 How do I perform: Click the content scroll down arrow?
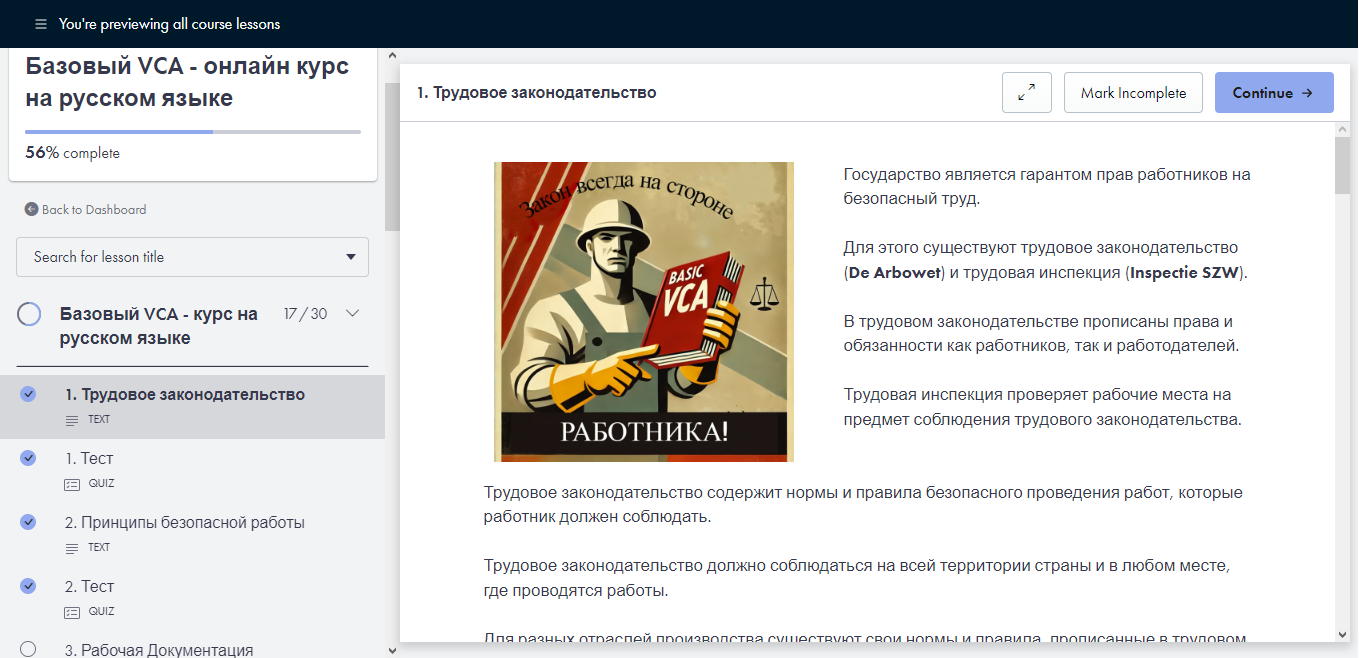[x=1341, y=634]
